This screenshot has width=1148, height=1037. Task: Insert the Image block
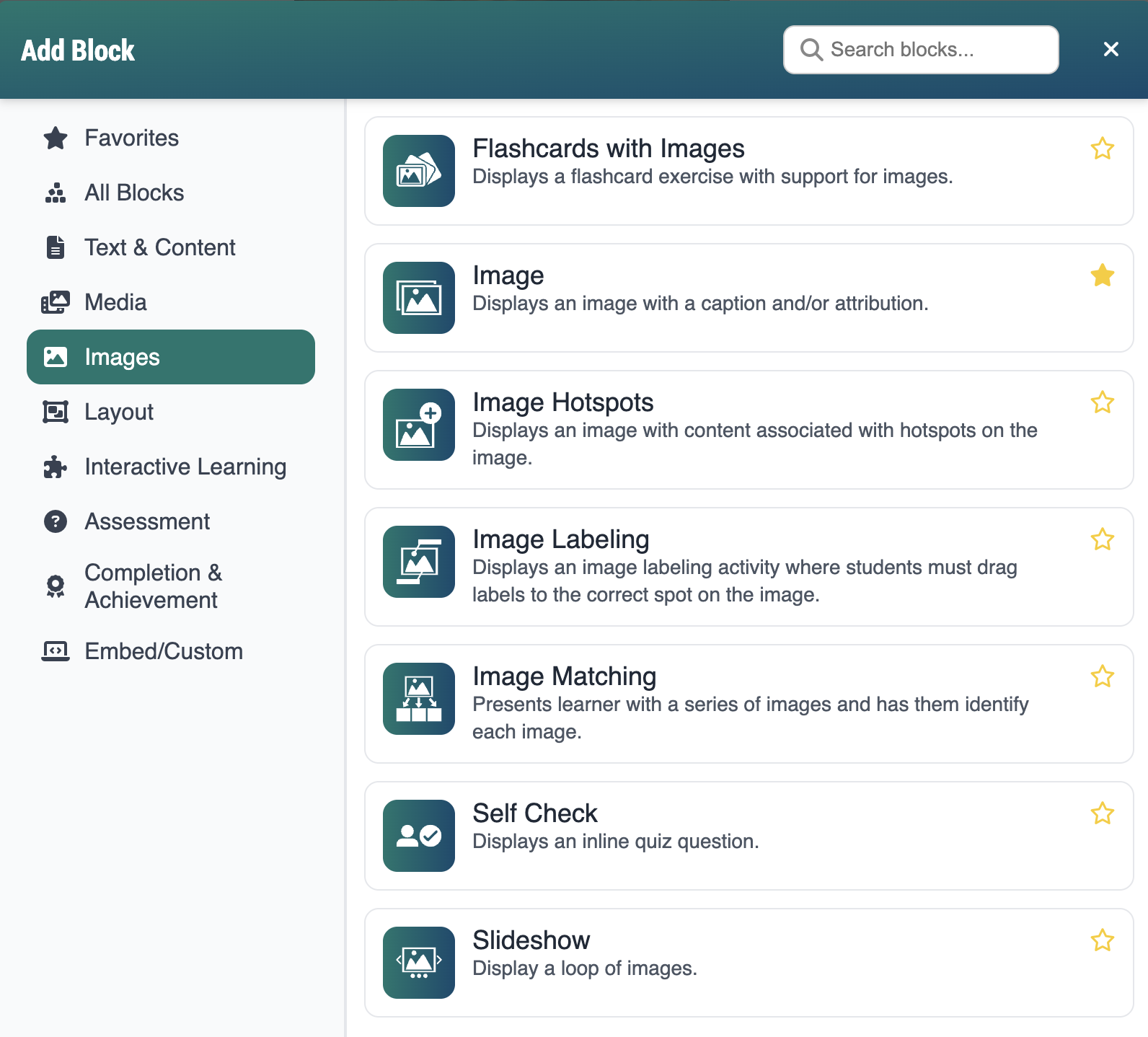pos(749,298)
